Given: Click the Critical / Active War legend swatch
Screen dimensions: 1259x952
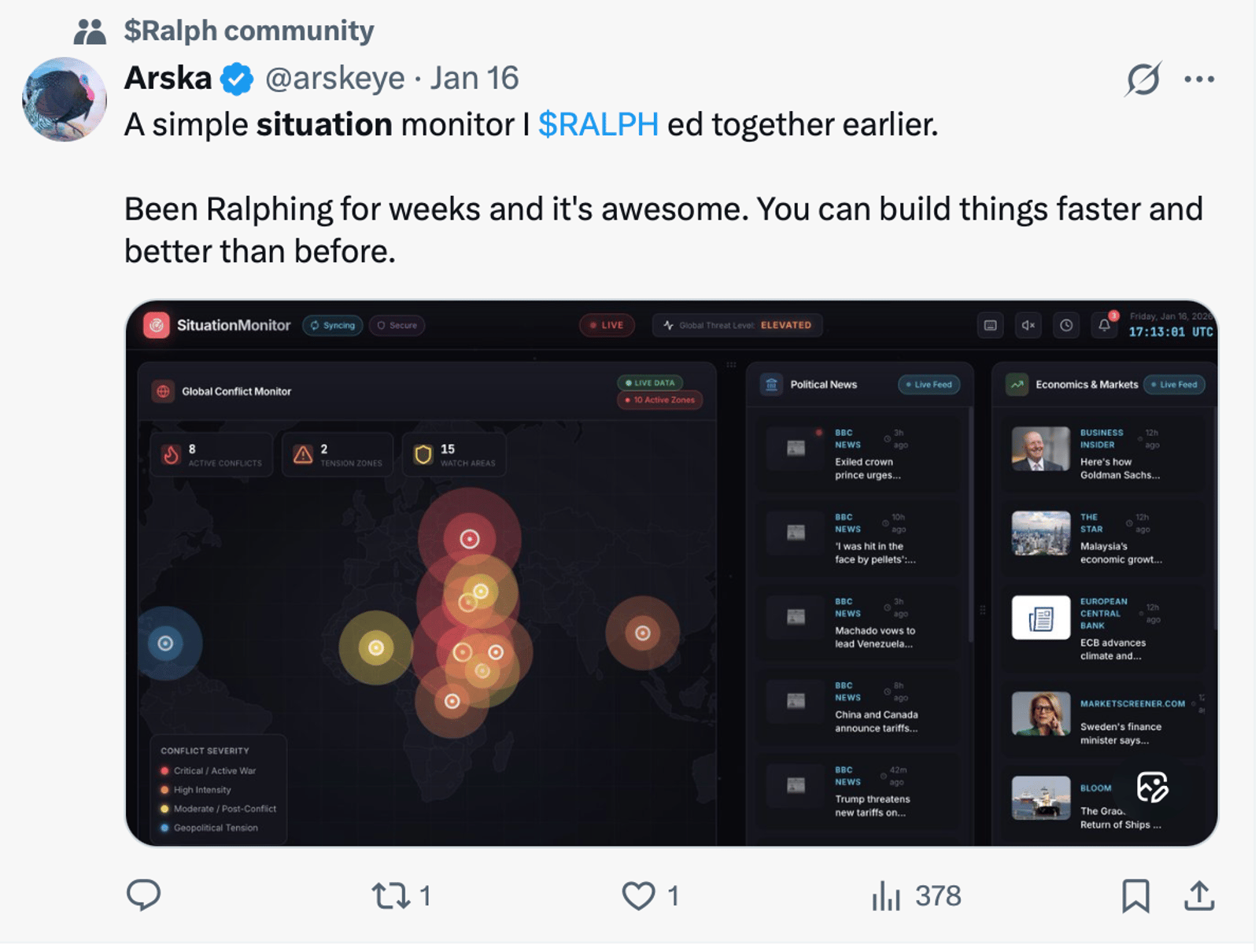Looking at the screenshot, I should tap(164, 771).
